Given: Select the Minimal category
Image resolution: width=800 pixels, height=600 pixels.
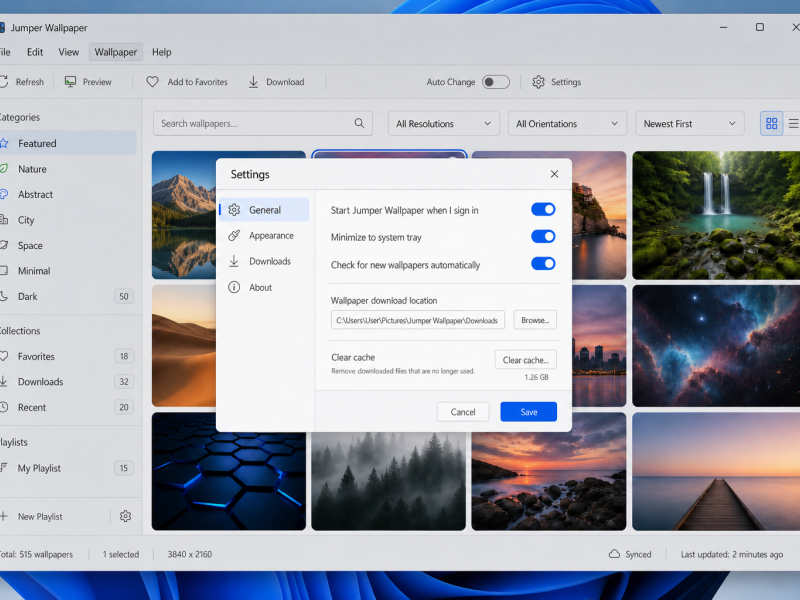Looking at the screenshot, I should pyautogui.click(x=68, y=271).
